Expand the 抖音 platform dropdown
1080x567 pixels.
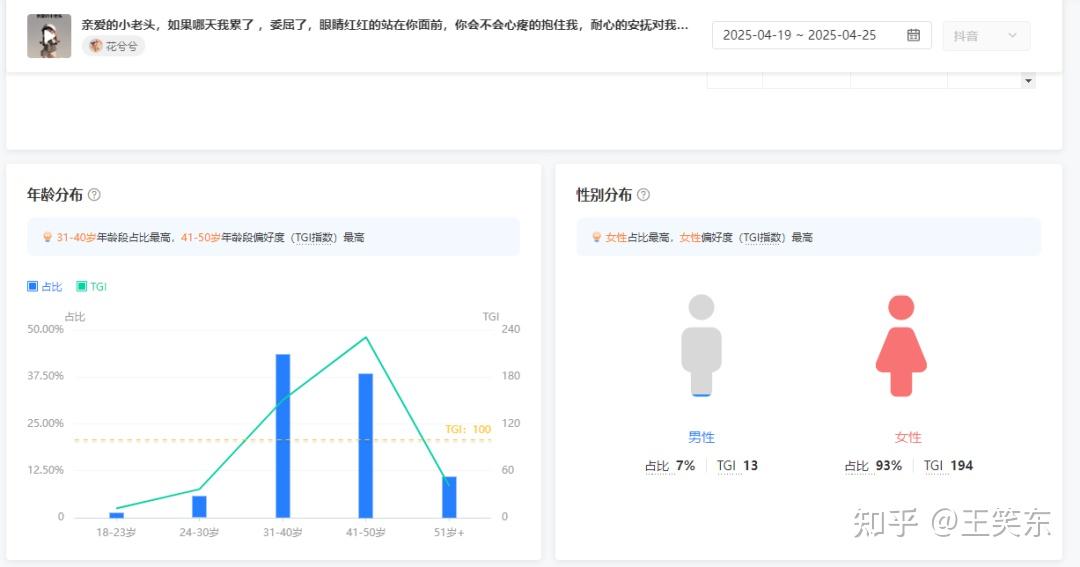986,36
